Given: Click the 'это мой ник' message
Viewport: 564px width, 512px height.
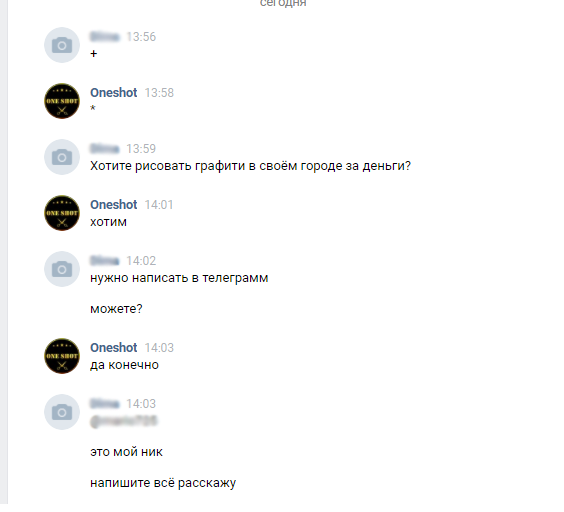Looking at the screenshot, I should pos(126,452).
